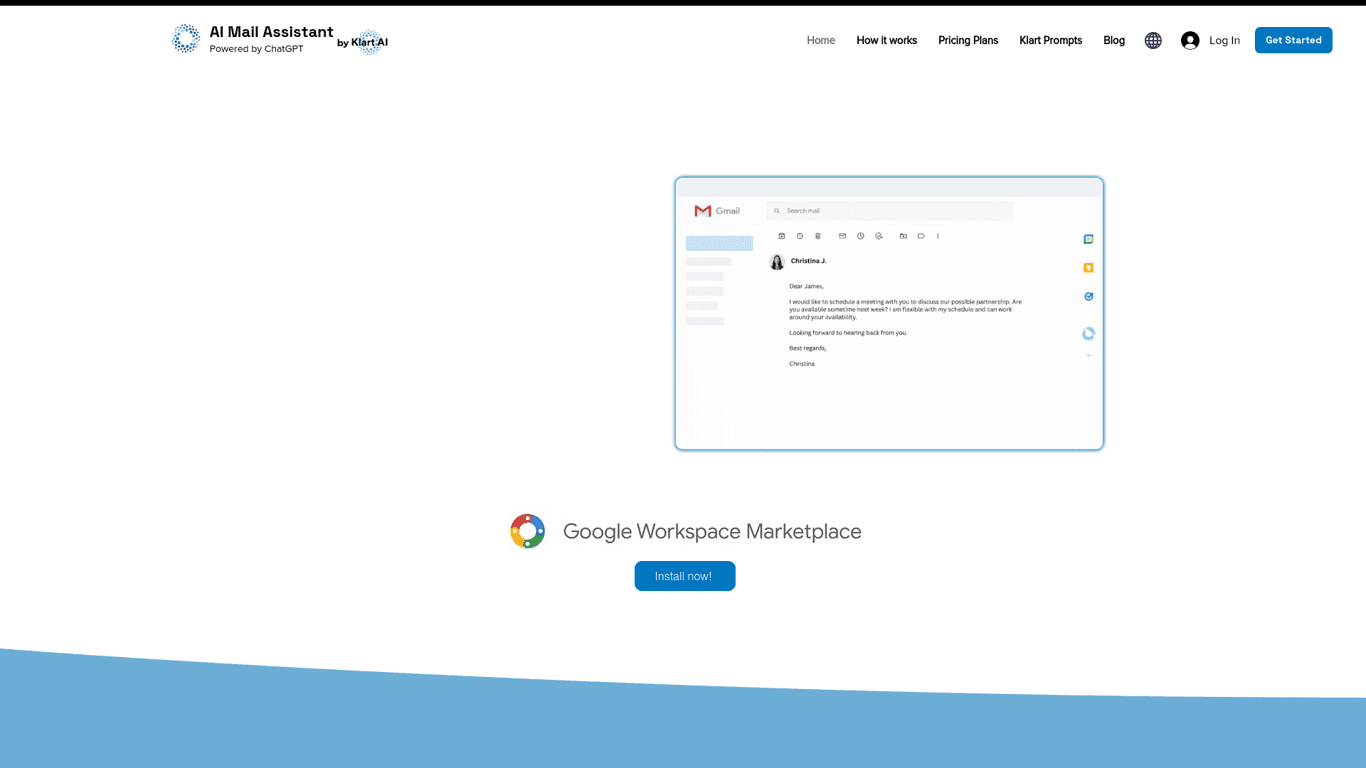Image resolution: width=1366 pixels, height=768 pixels.
Task: Open Google Tasks in the side panel
Action: (1088, 296)
